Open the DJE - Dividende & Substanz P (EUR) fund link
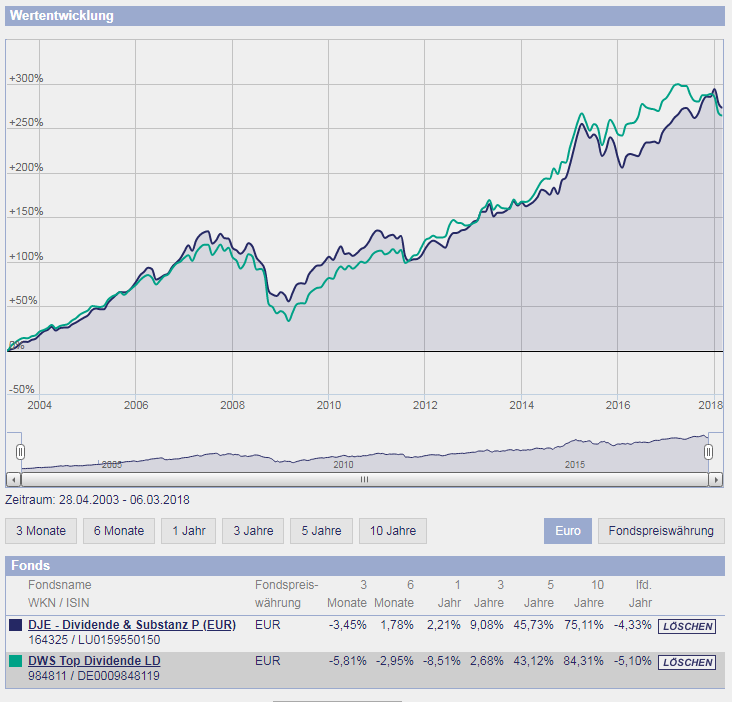The height and width of the screenshot is (702, 732). point(132,625)
